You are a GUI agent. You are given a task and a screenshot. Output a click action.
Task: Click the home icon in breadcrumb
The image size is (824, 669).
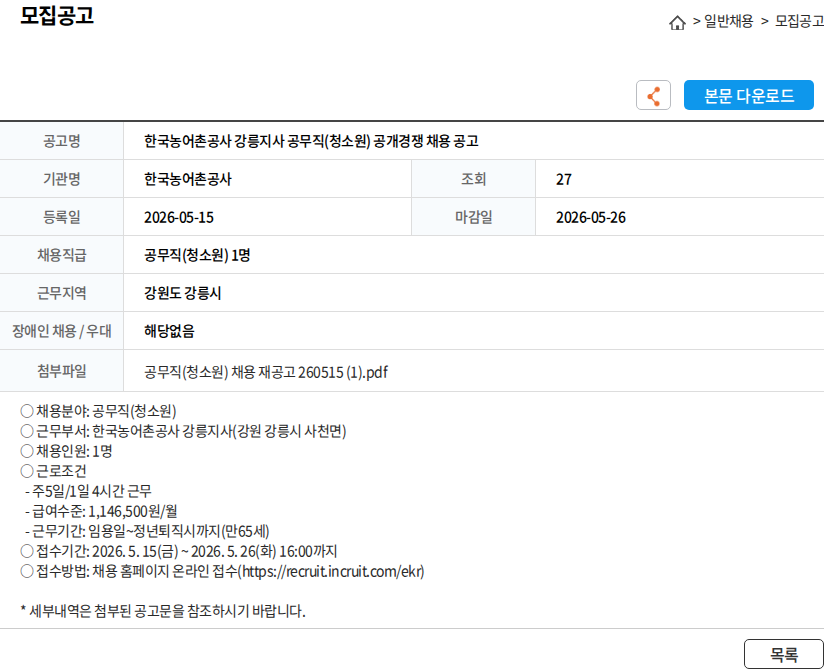click(677, 23)
